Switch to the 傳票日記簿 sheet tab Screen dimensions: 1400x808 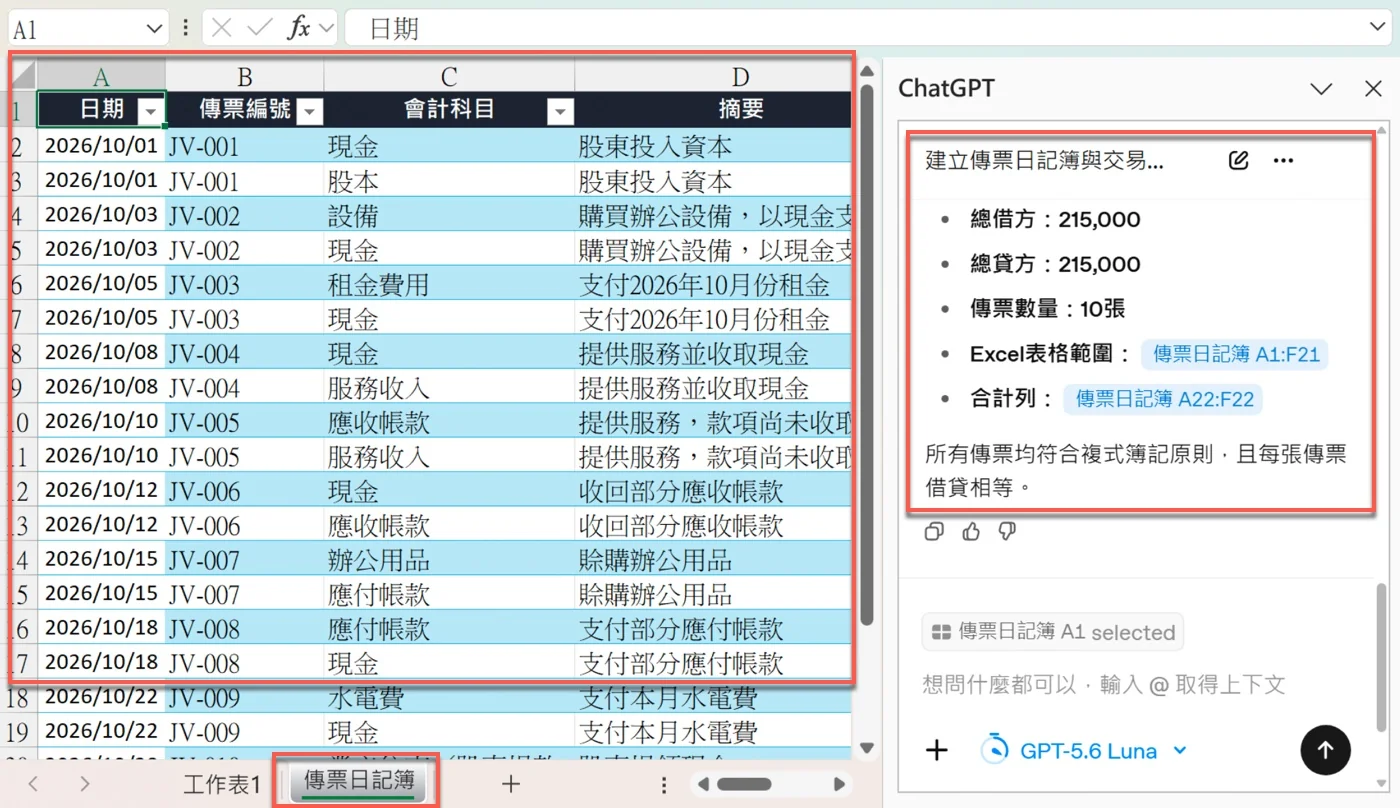[359, 782]
